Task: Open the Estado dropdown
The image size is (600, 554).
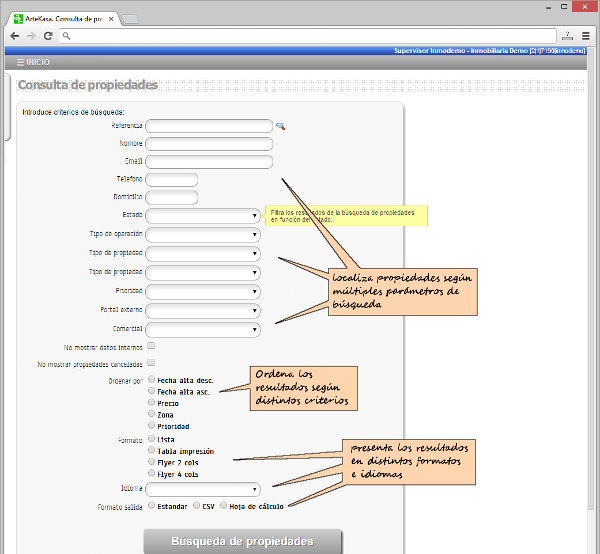Action: click(x=203, y=215)
